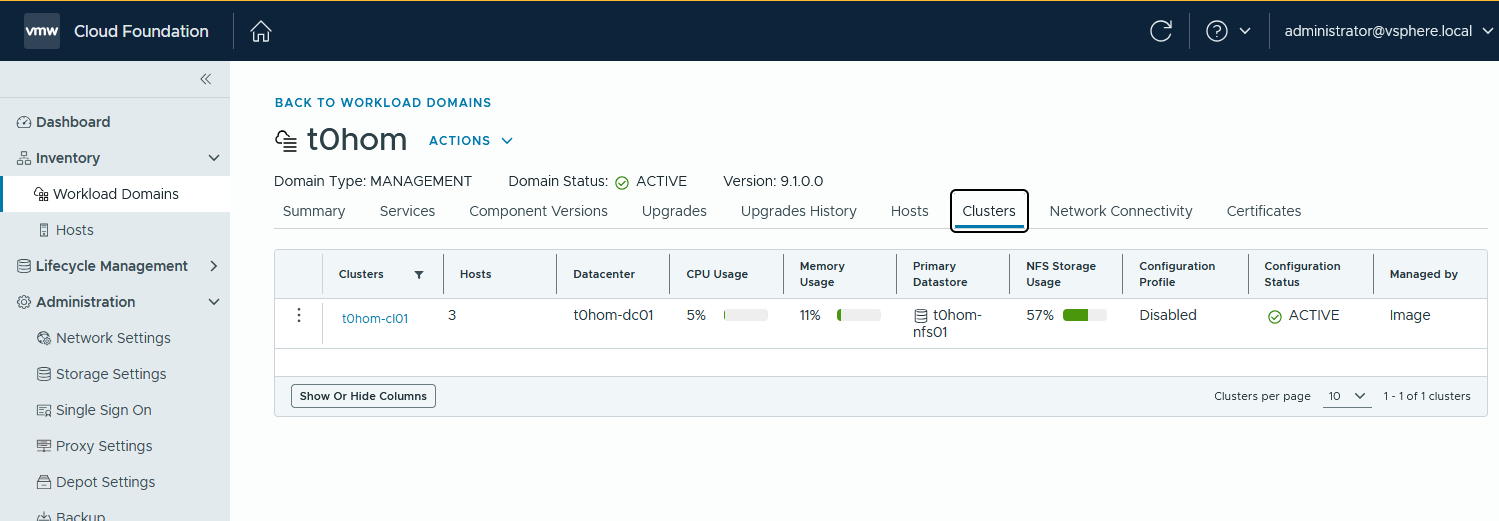Open the Clusters per page dropdown
The image size is (1499, 521).
coord(1347,396)
